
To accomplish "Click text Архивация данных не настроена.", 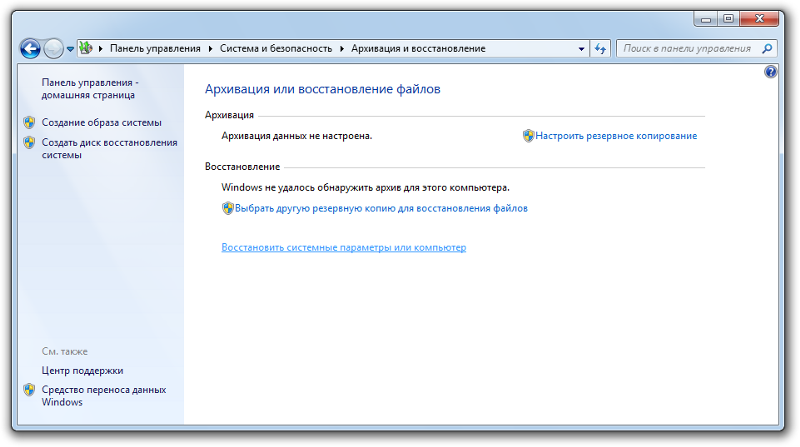I will coord(296,136).
